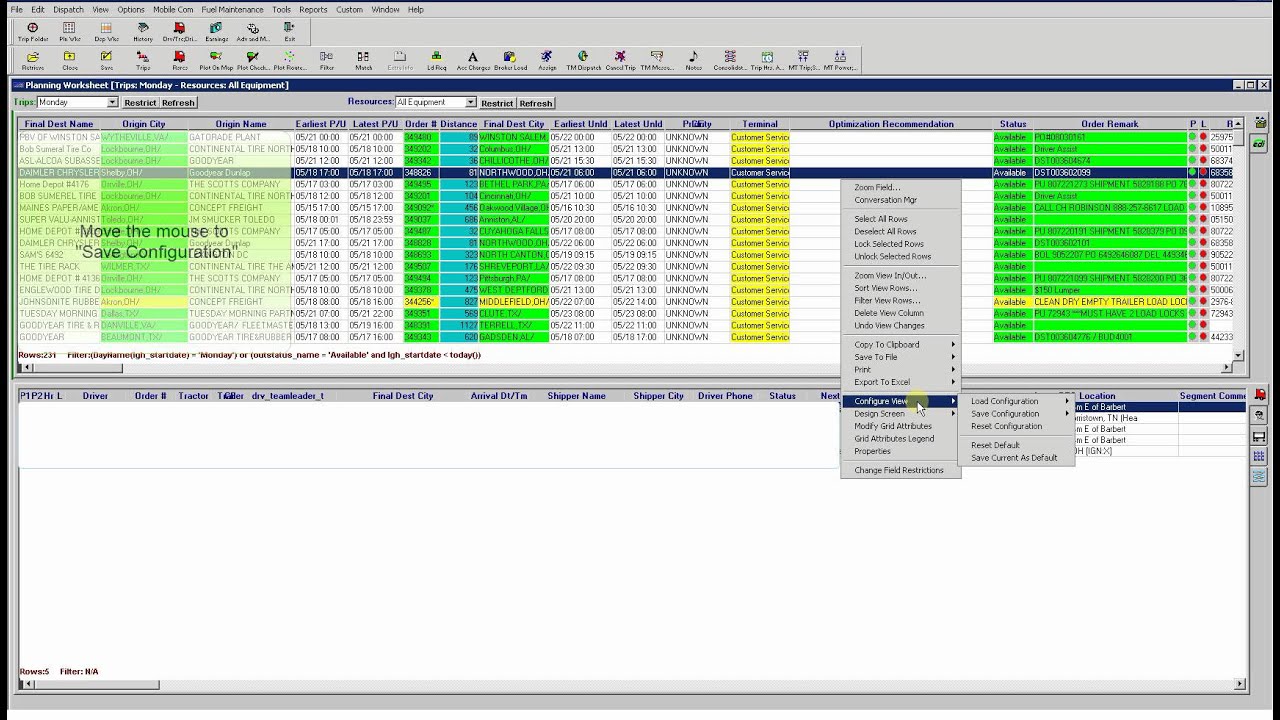Open the Mobile Com menu
Image resolution: width=1280 pixels, height=720 pixels.
point(173,9)
